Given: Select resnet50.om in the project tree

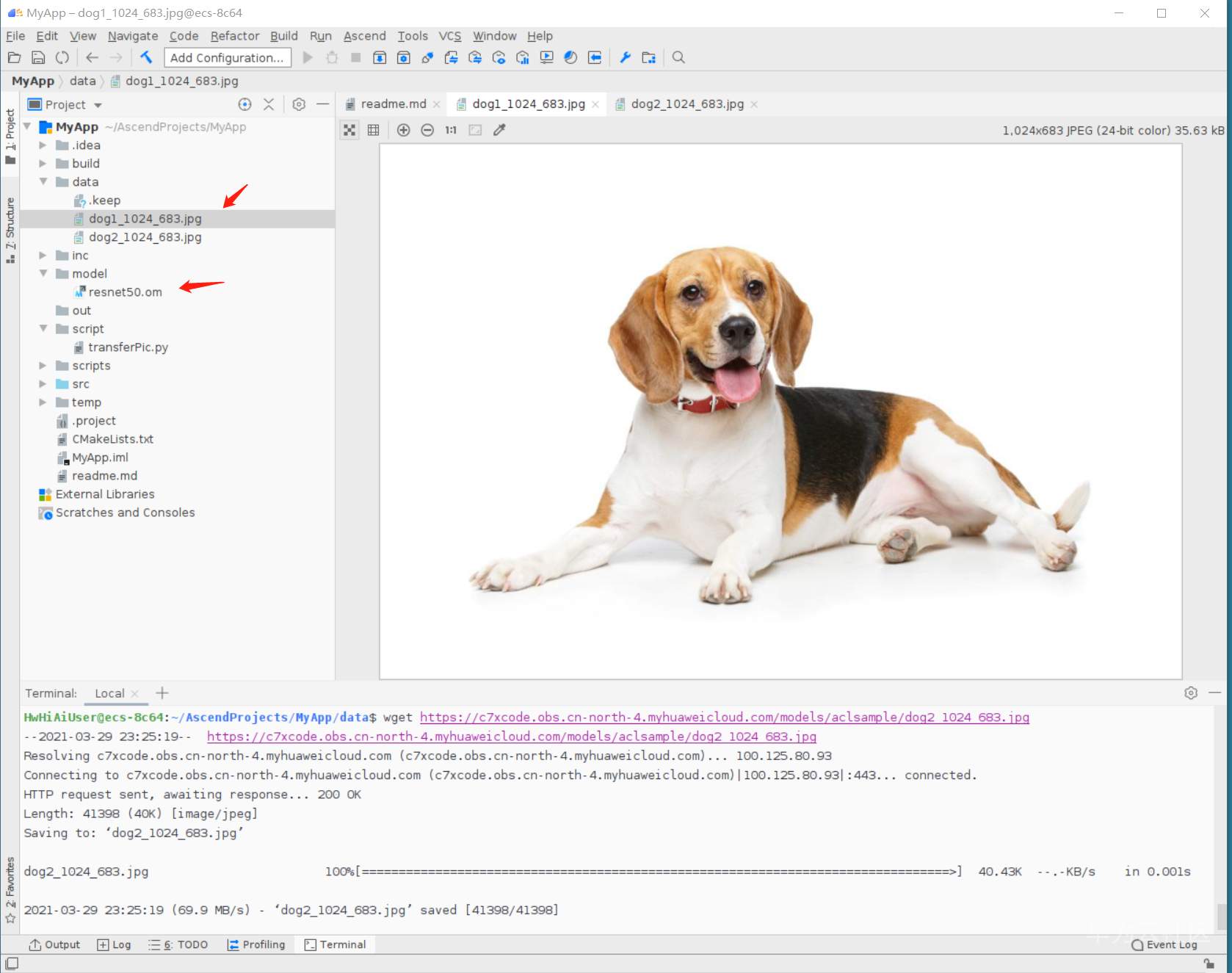Looking at the screenshot, I should [125, 292].
